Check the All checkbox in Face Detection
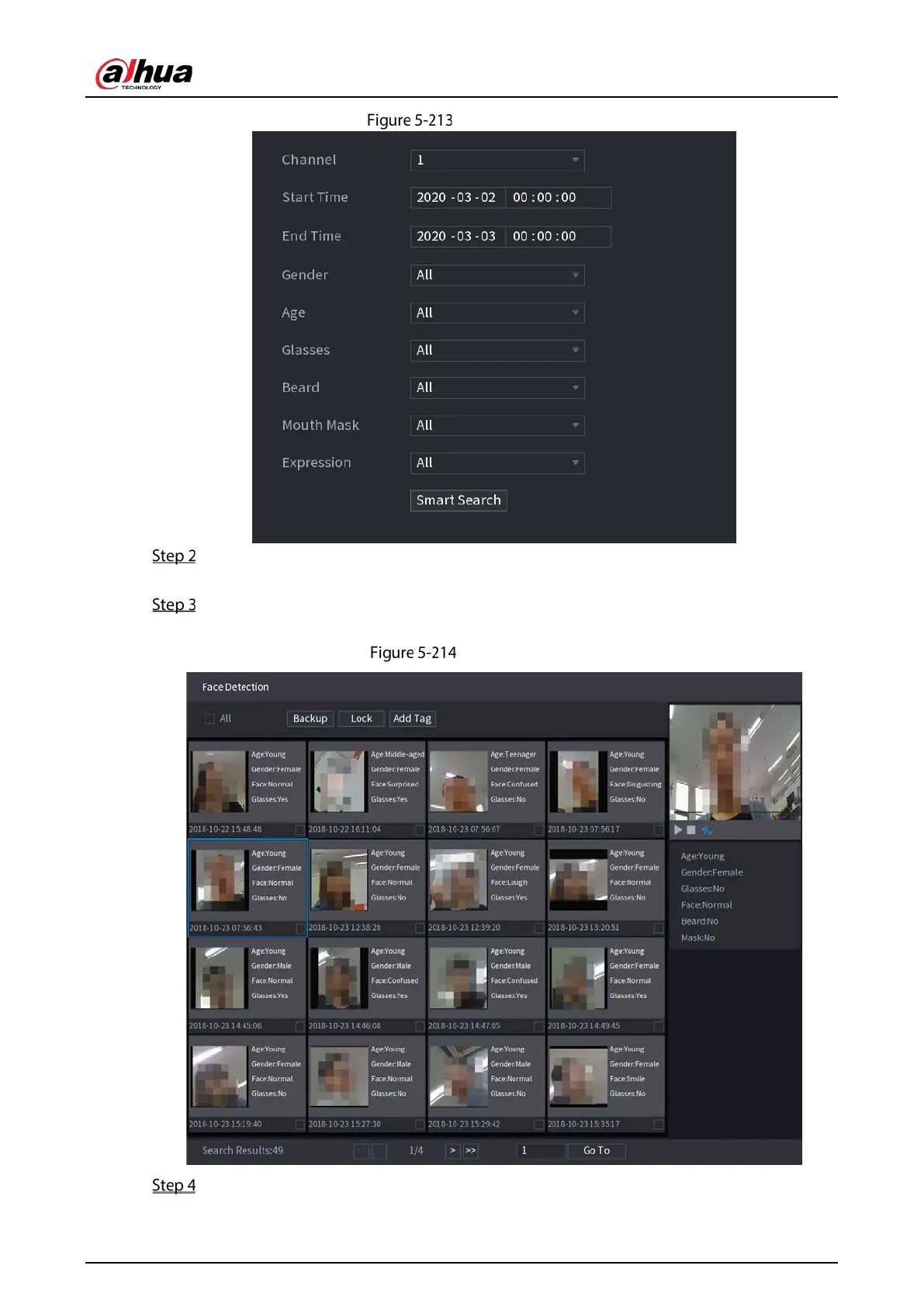924x1307 pixels. click(209, 719)
